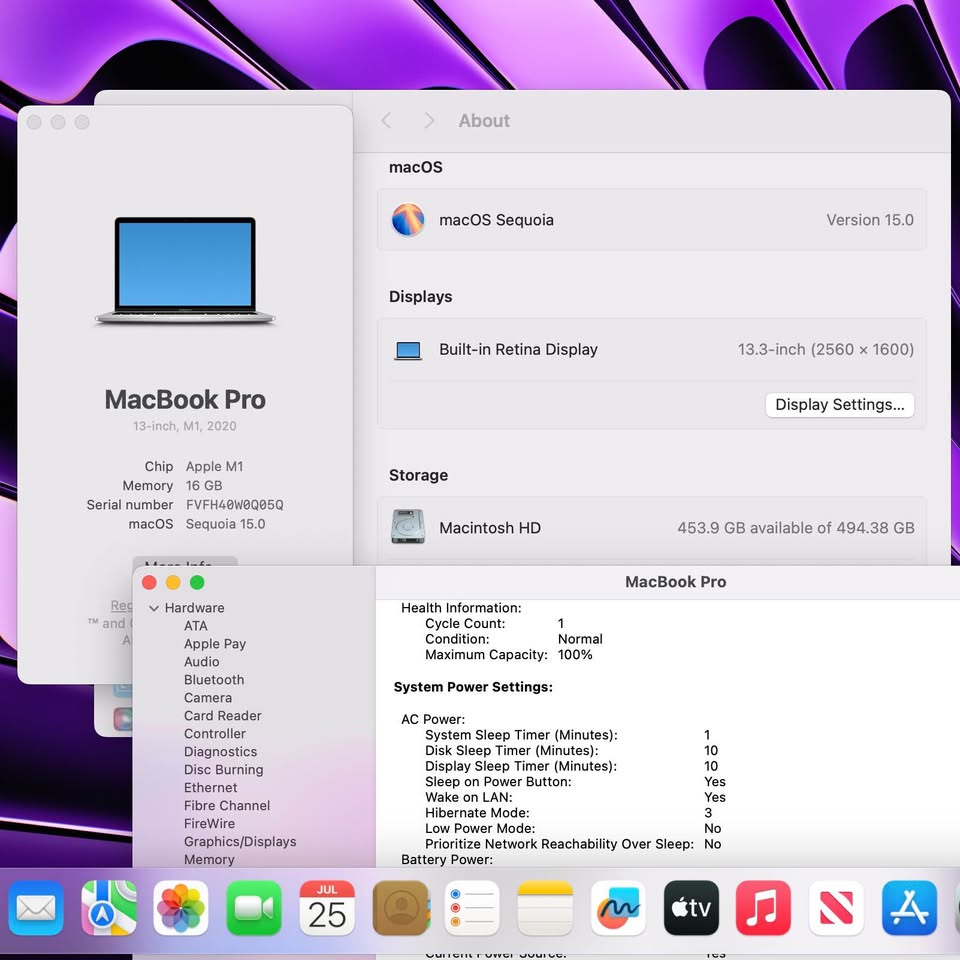Click the 13.3-inch (2560 × 1600) value

[826, 350]
